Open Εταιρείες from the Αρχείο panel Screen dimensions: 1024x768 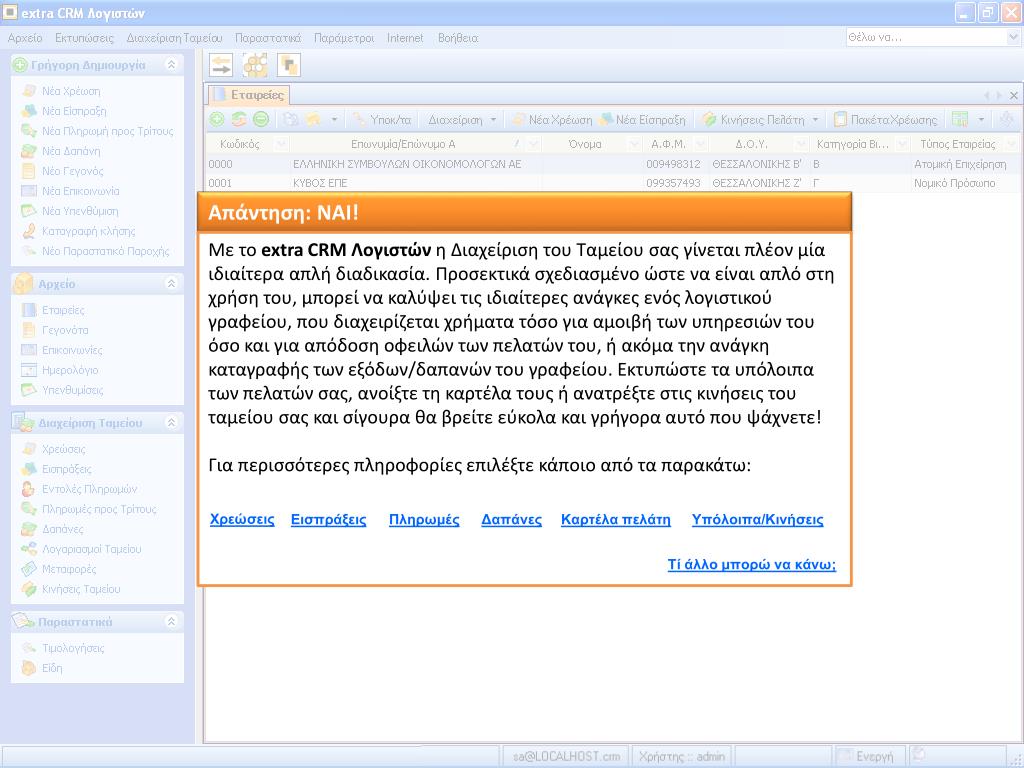[x=63, y=310]
